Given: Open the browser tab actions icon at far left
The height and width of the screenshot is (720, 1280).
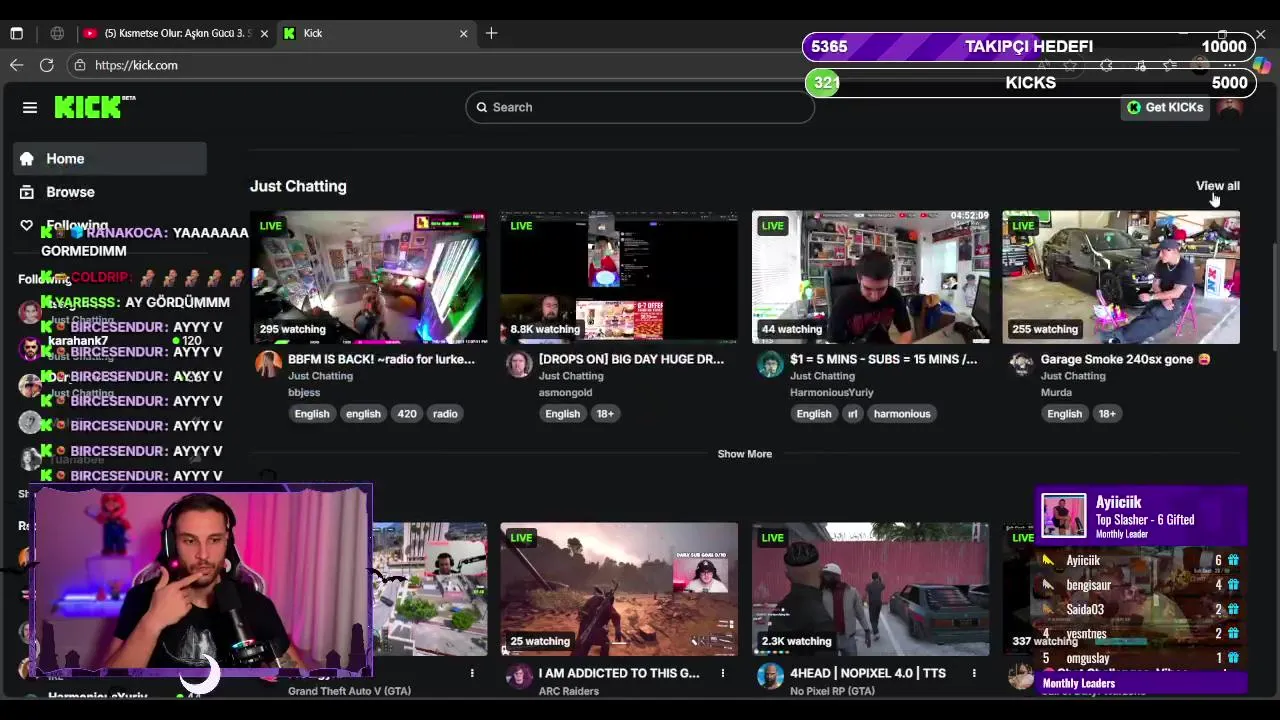Looking at the screenshot, I should click(17, 33).
